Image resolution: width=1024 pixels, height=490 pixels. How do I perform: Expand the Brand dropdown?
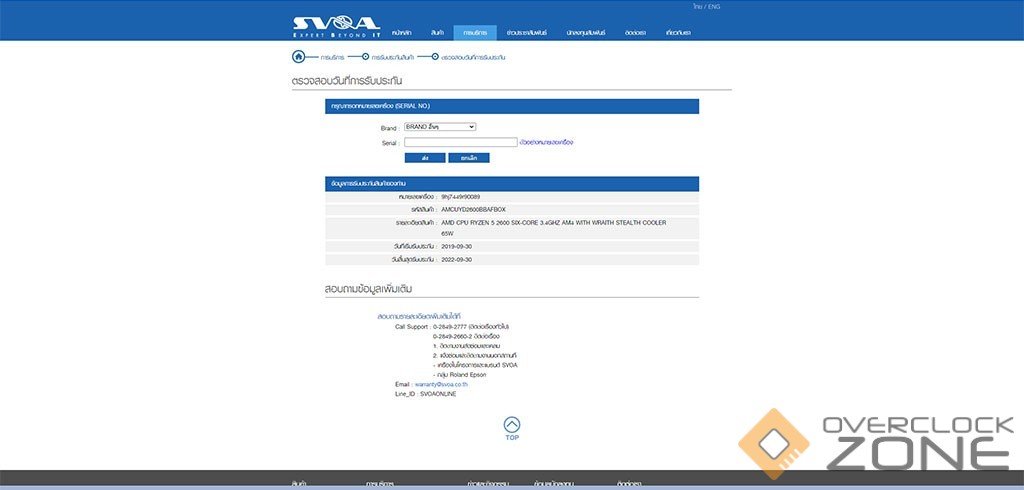[440, 127]
